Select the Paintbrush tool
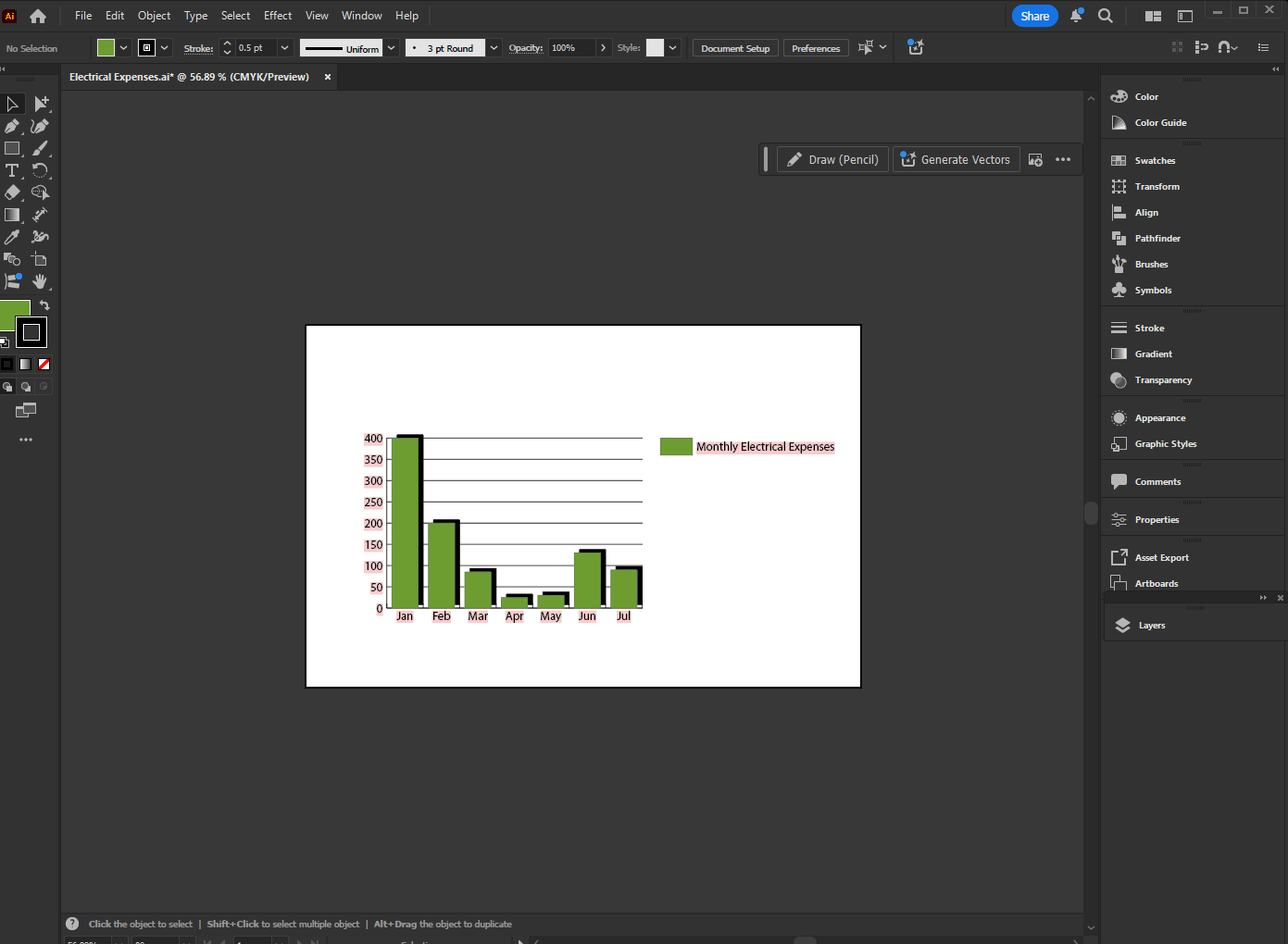The image size is (1288, 944). (x=39, y=147)
